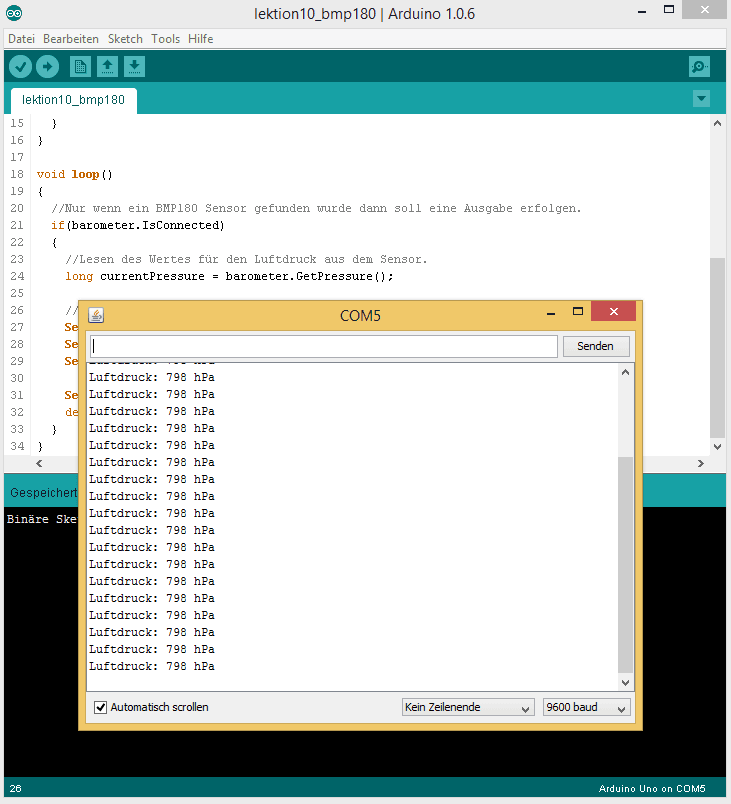This screenshot has height=804, width=731.
Task: Click the Upload arrow icon
Action: pos(48,67)
